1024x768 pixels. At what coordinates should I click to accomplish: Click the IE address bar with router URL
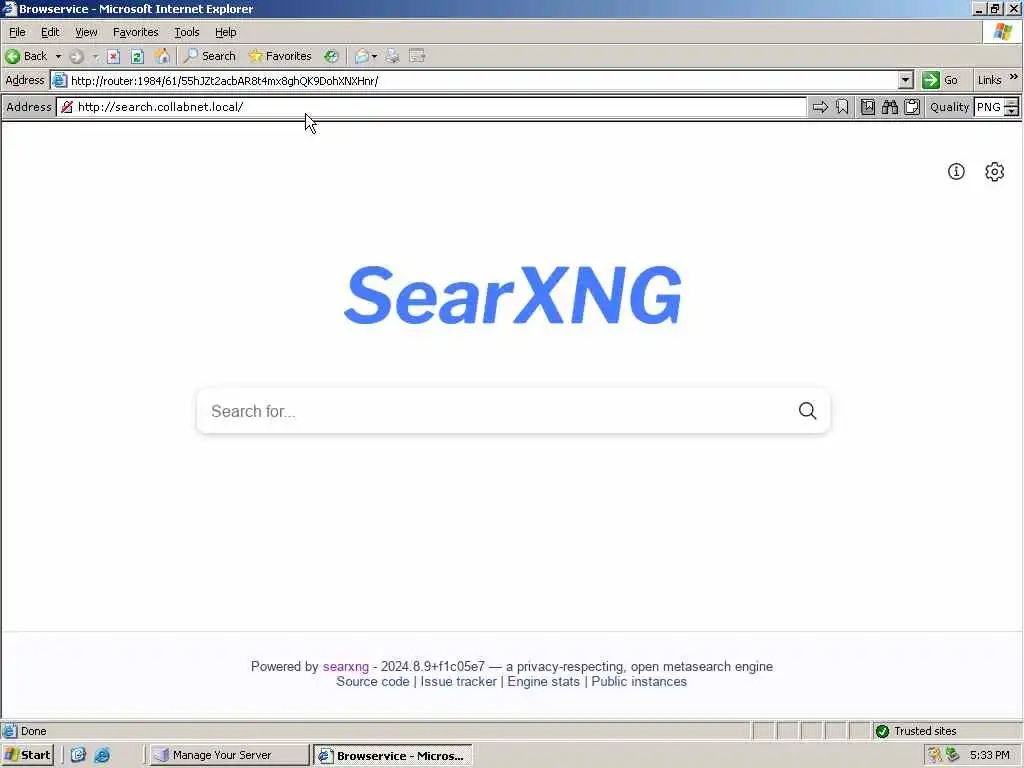[483, 81]
